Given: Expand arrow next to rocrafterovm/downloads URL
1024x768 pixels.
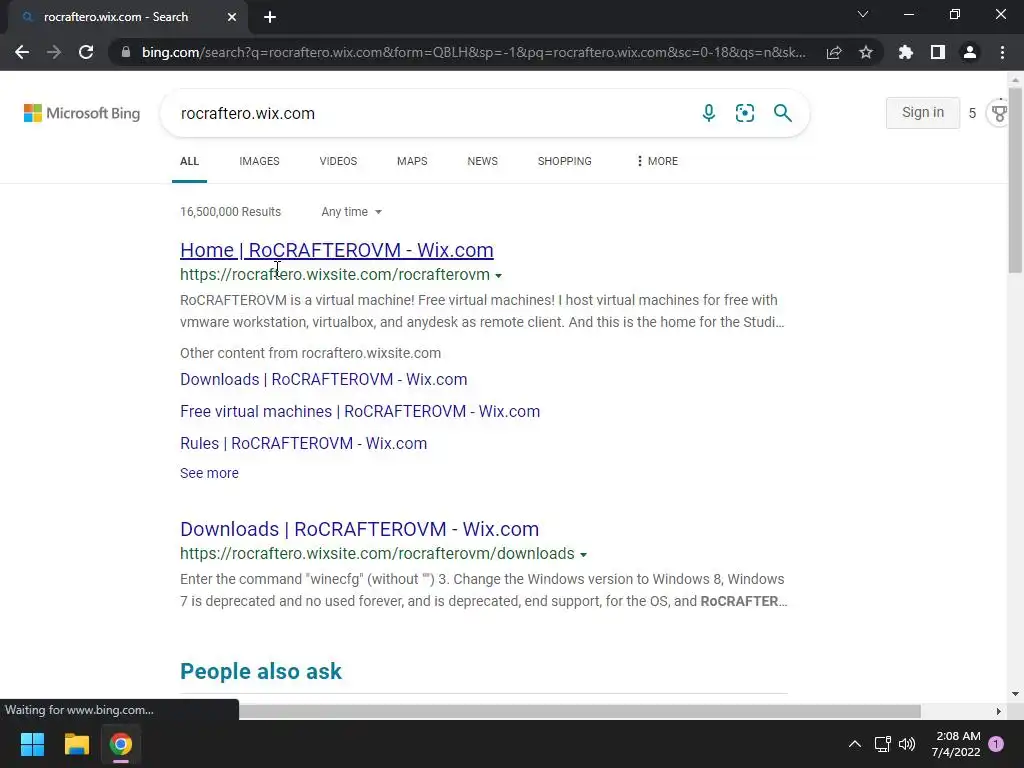Looking at the screenshot, I should pos(583,554).
